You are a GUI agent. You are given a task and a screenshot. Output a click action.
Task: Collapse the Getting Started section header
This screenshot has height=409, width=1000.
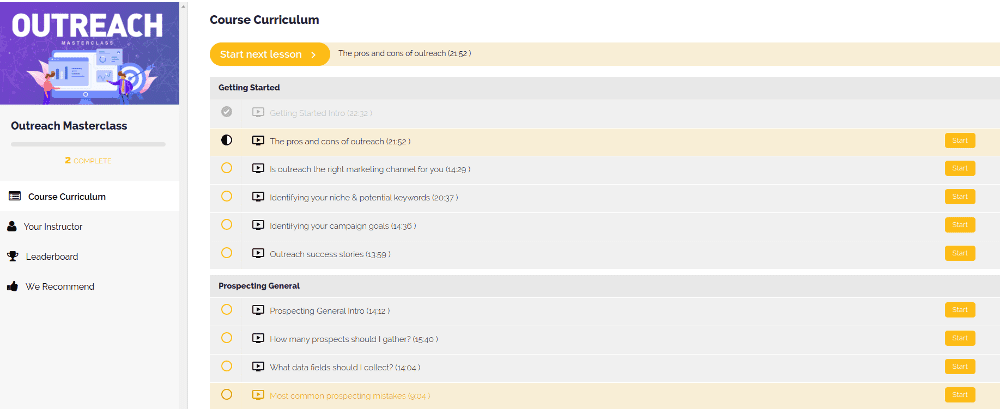[x=605, y=87]
